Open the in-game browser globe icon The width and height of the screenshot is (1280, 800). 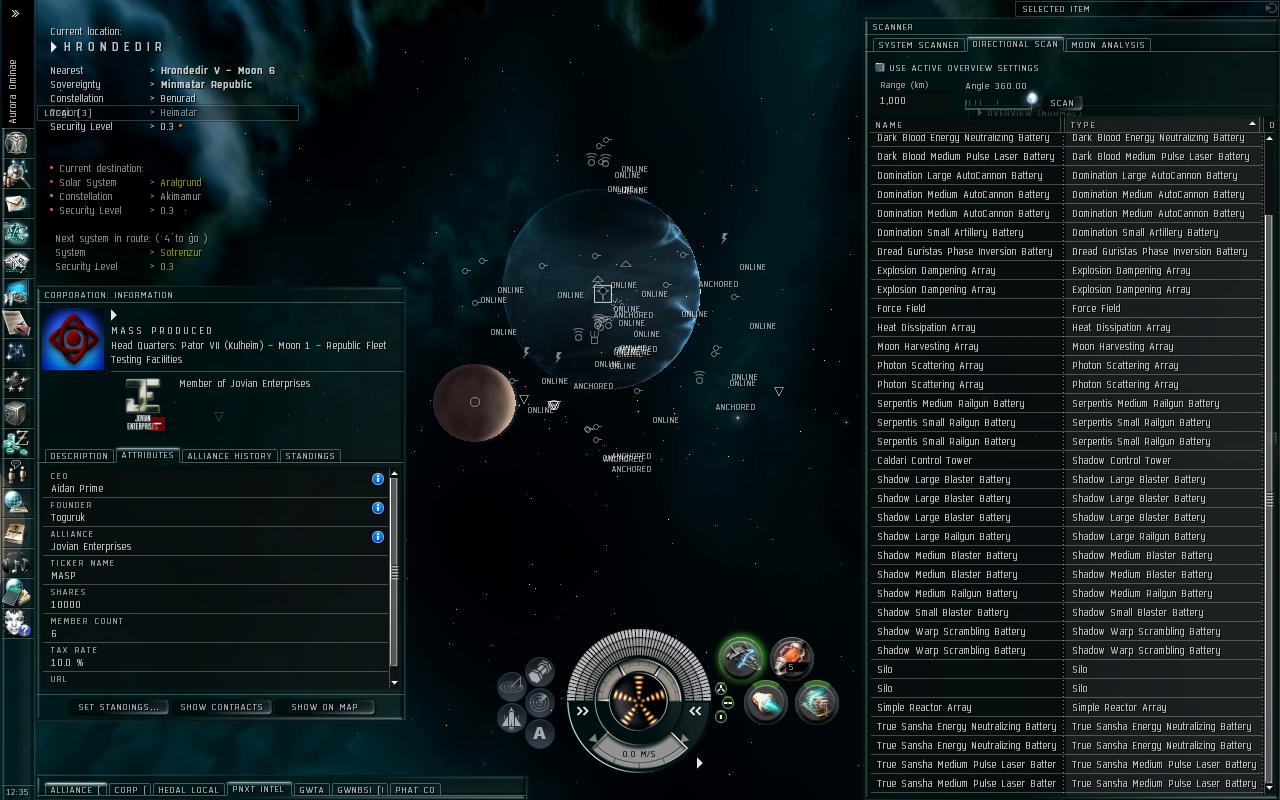pos(16,502)
